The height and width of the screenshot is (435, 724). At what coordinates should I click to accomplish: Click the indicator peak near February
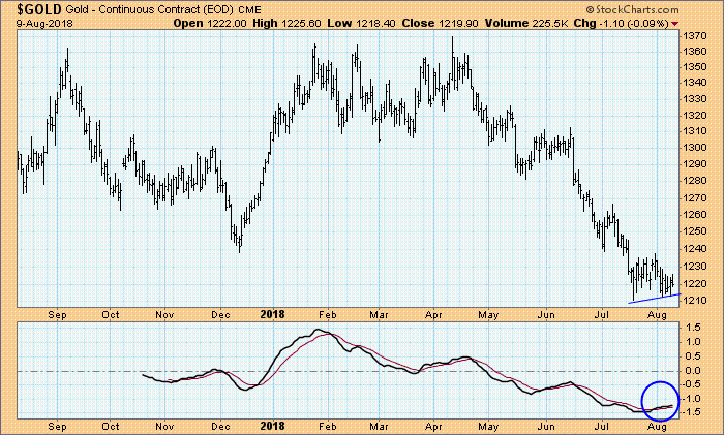point(320,330)
